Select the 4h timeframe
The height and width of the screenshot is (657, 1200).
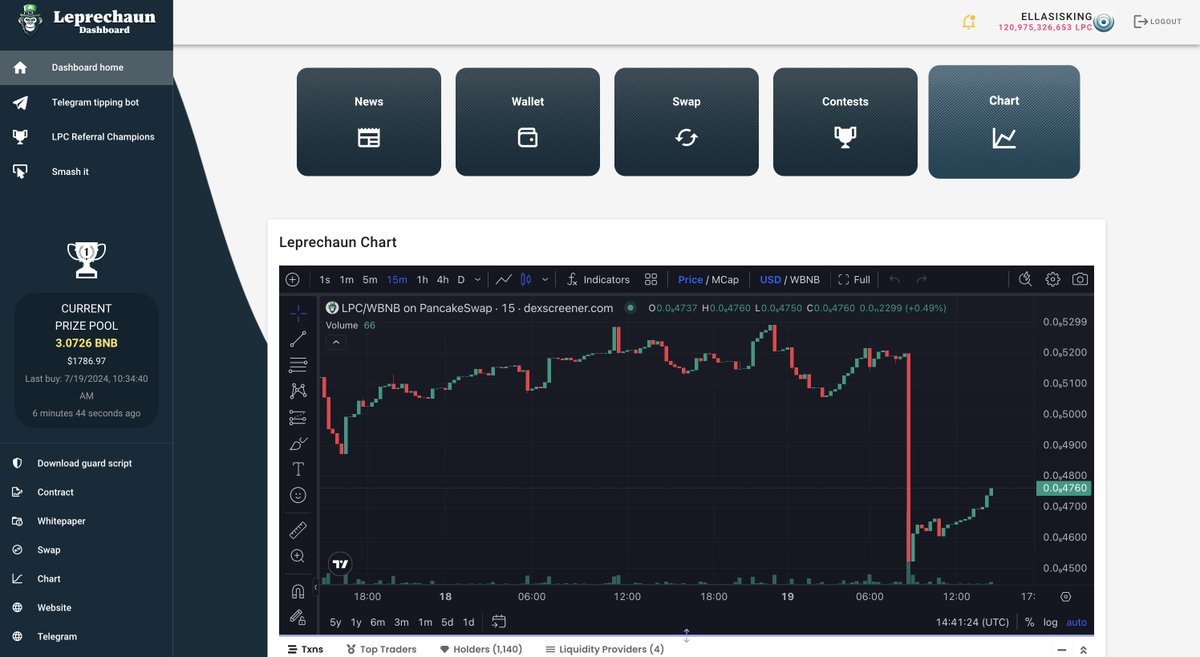tap(443, 280)
